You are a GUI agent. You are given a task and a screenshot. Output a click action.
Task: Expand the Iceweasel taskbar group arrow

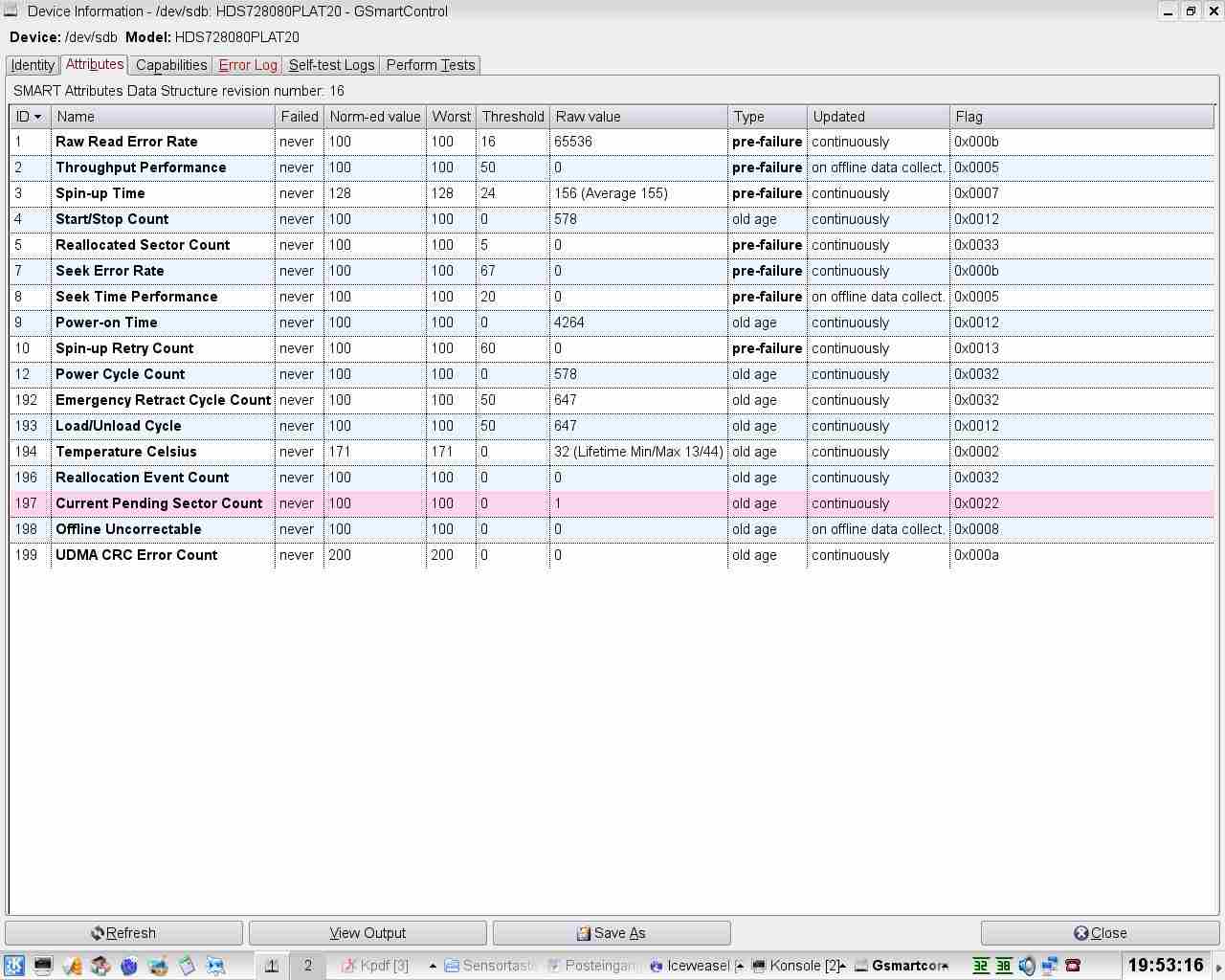(x=739, y=966)
